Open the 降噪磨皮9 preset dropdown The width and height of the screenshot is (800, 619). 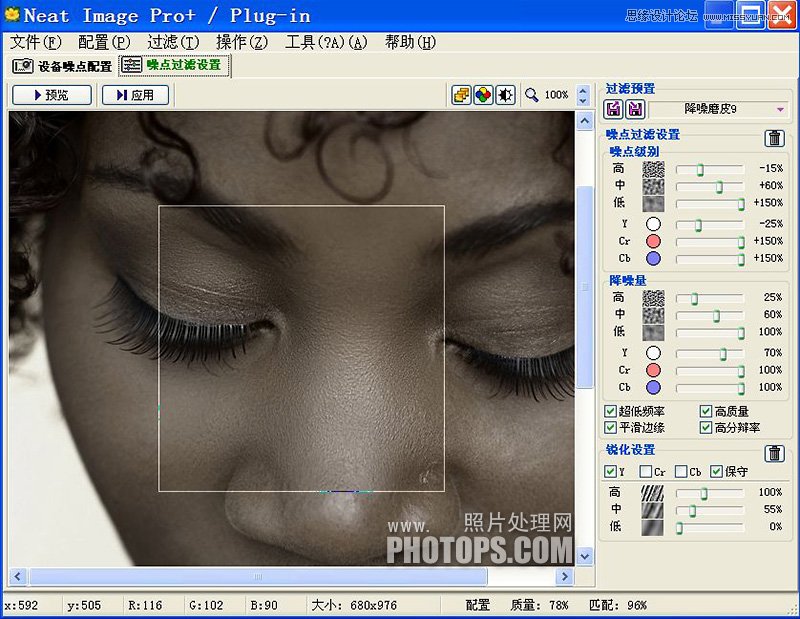coord(719,109)
